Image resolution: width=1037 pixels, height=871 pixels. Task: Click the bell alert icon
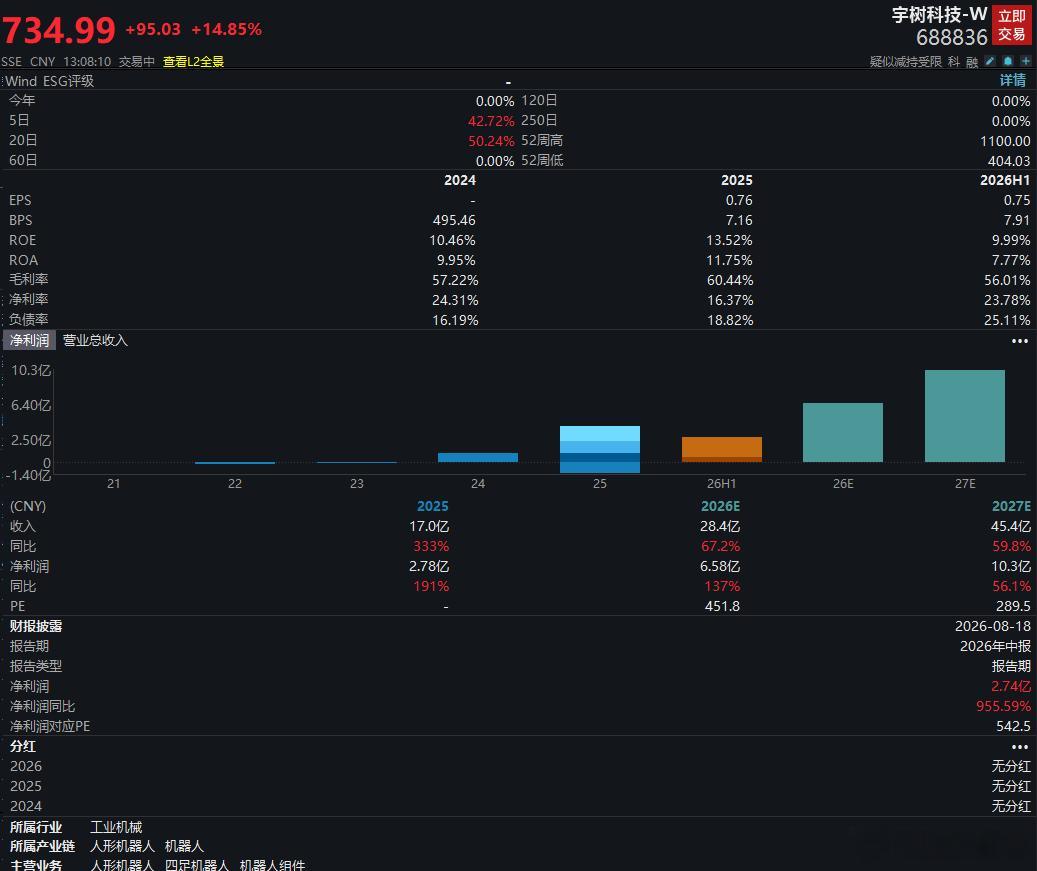[x=1008, y=61]
